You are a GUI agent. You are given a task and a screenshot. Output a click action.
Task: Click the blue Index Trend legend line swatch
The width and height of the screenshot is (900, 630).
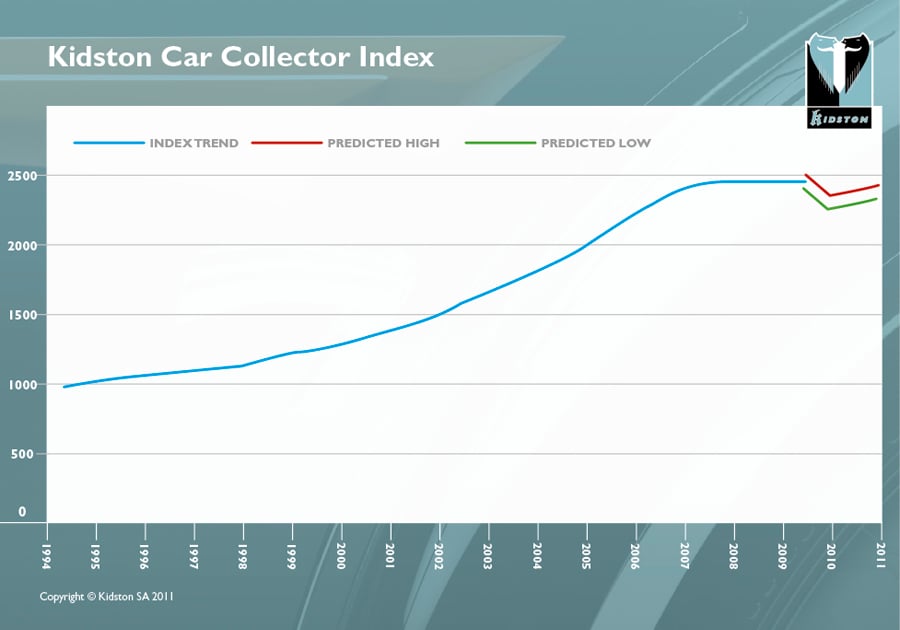coord(109,143)
